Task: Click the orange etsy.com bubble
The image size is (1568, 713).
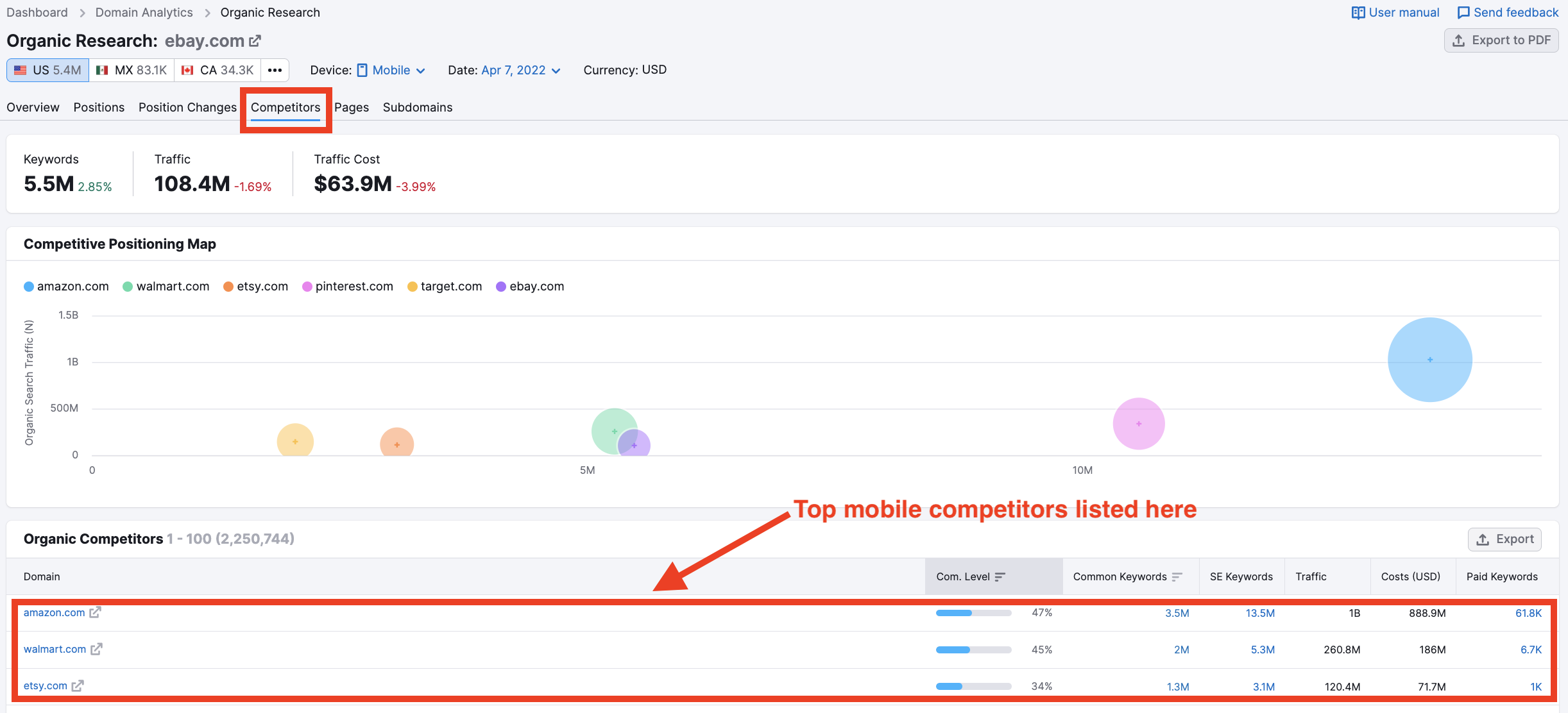Action: [396, 442]
